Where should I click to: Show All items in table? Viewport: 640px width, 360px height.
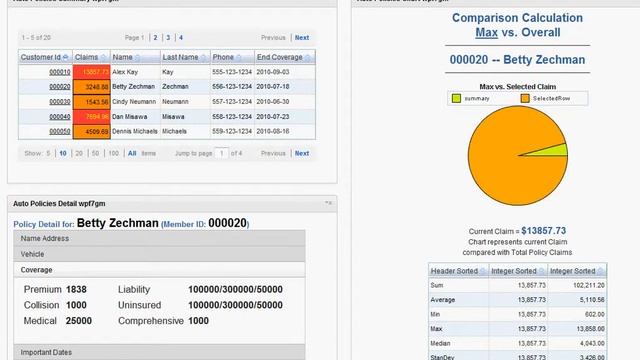[132, 153]
